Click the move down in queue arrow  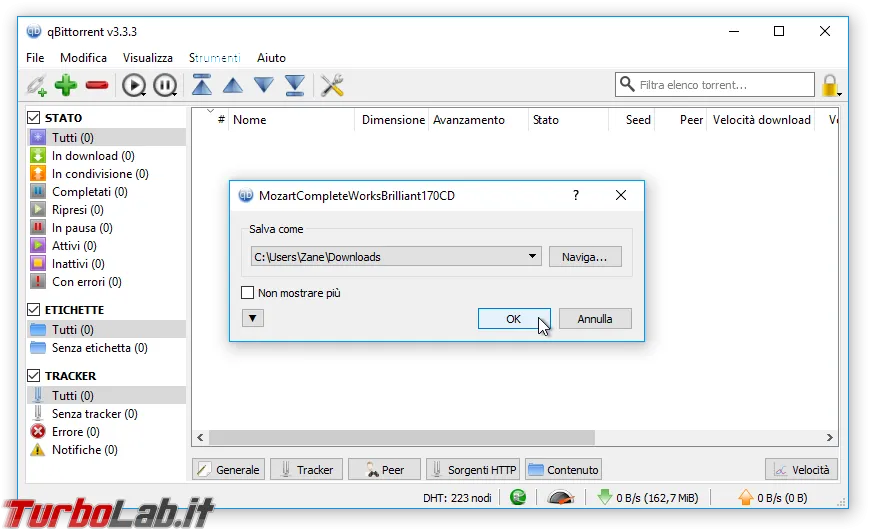tap(264, 85)
